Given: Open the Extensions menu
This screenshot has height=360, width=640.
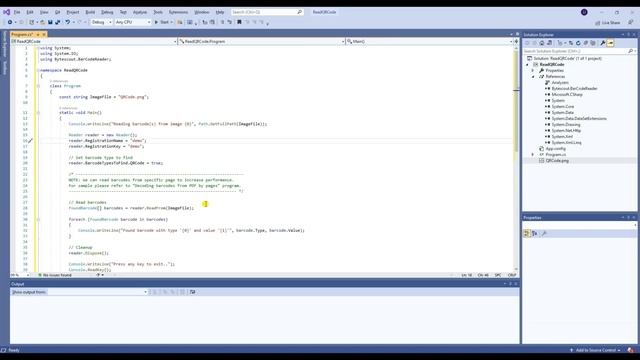Looking at the screenshot, I should pyautogui.click(x=178, y=12).
